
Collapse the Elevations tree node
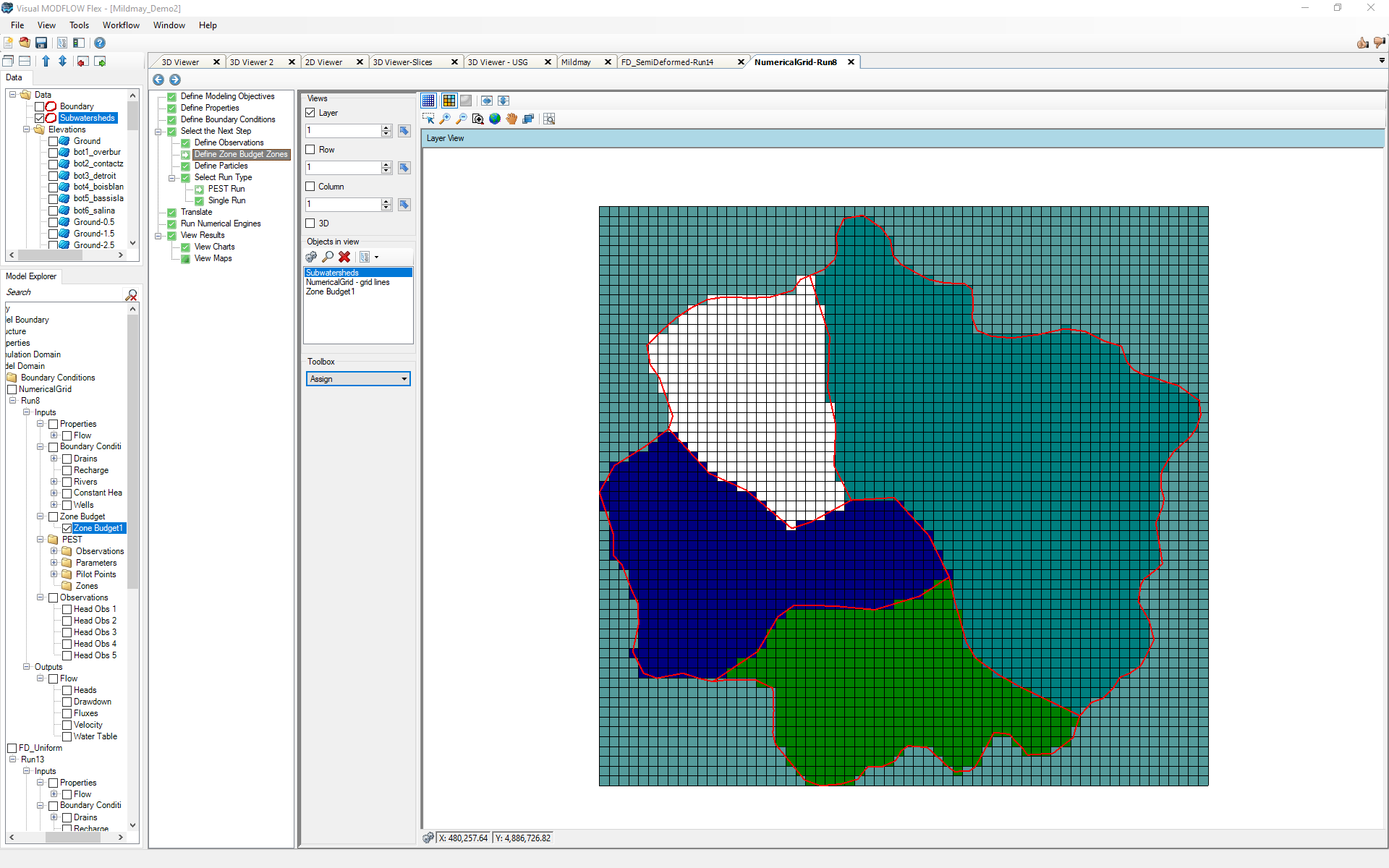point(27,129)
